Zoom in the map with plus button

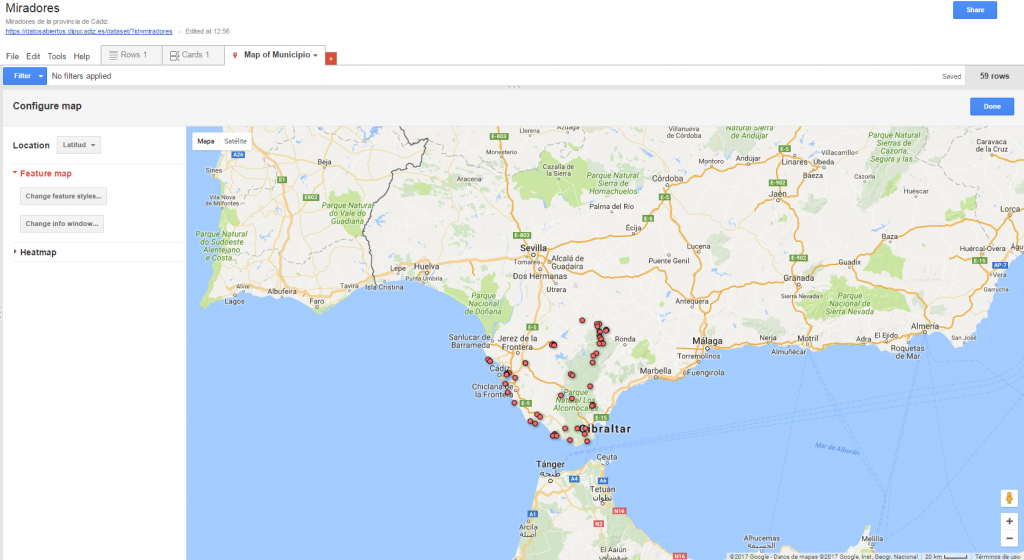(x=1009, y=521)
